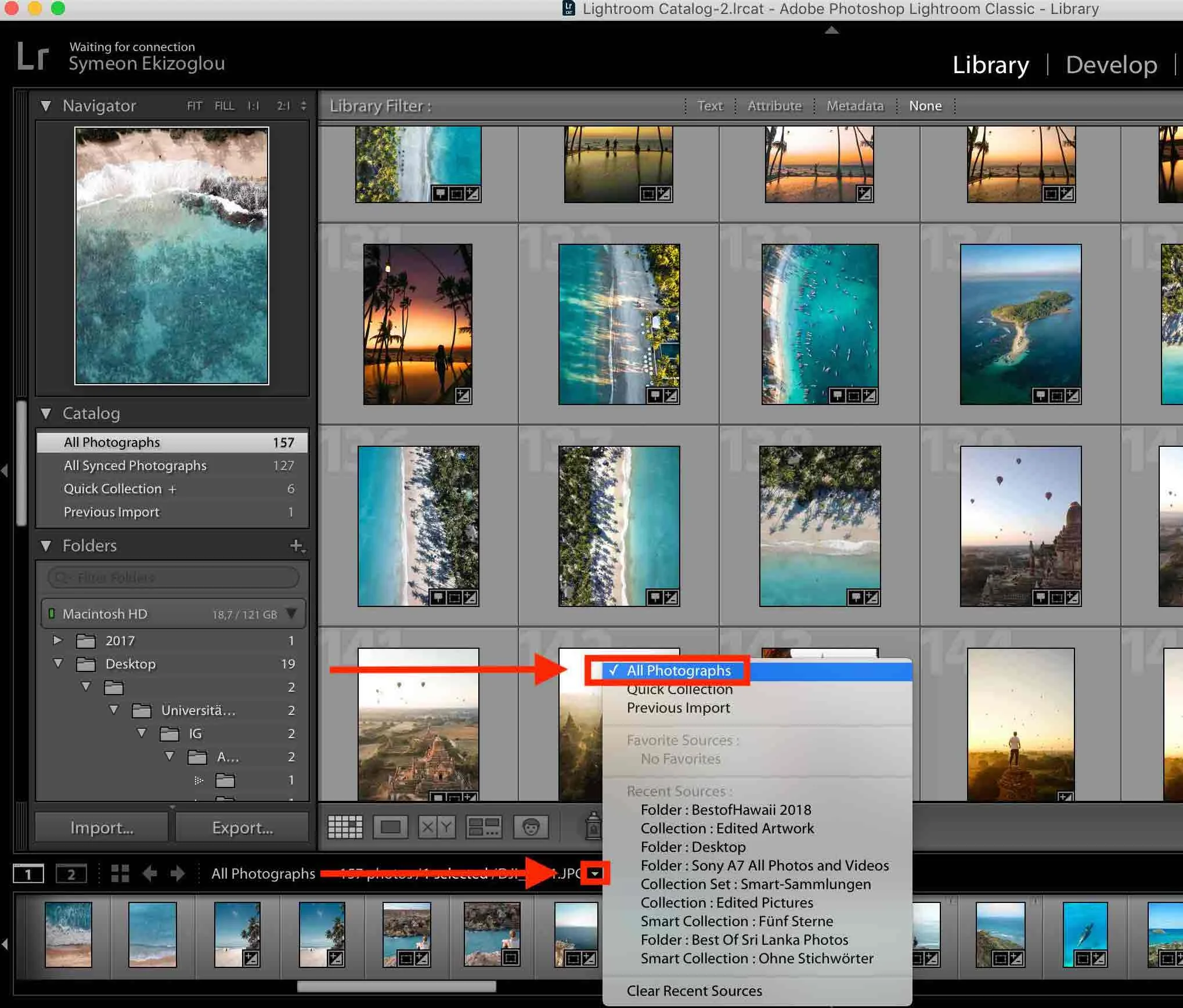Click the Export... button
This screenshot has height=1008, width=1183.
tap(242, 828)
